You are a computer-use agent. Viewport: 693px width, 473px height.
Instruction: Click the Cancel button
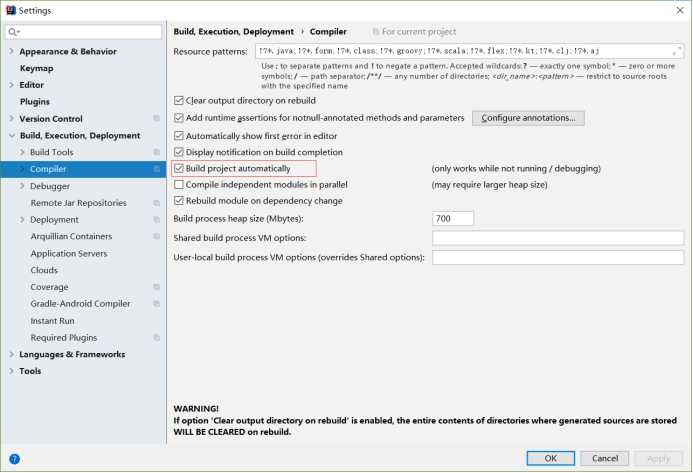605,458
